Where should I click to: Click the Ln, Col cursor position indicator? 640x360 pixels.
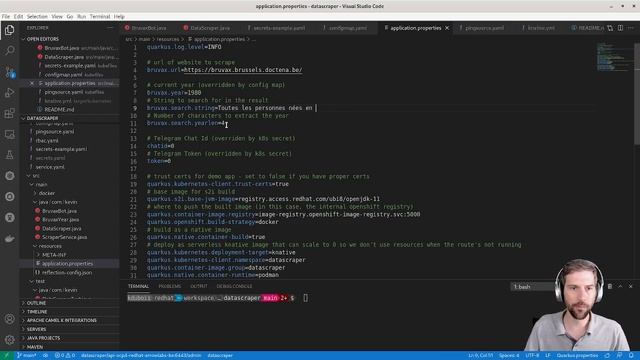480,356
